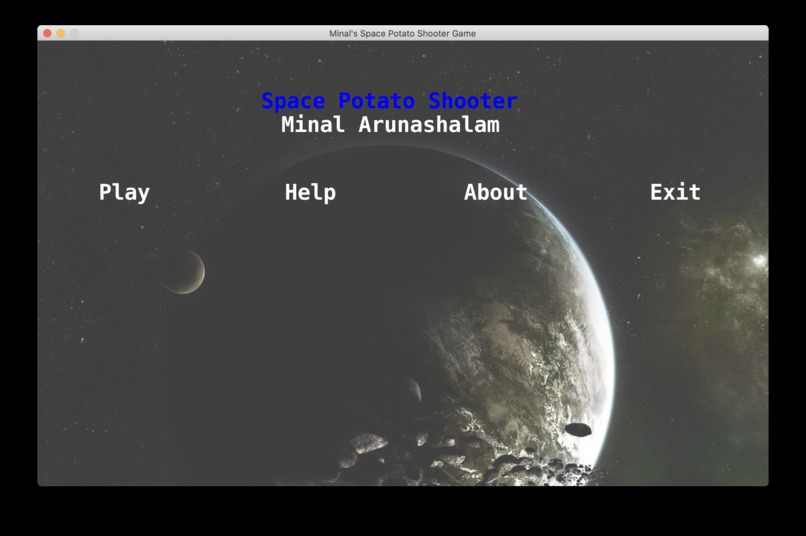This screenshot has height=536, width=806.
Task: Select the About menu option
Action: 496,192
